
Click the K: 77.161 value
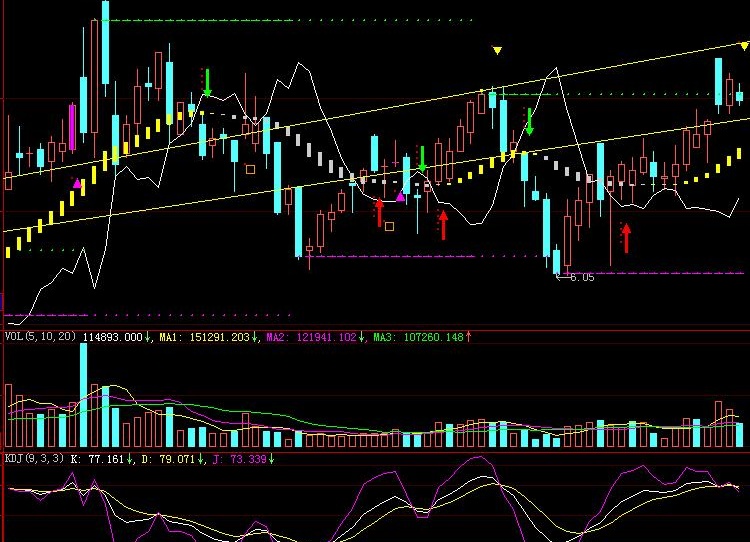tap(98, 459)
